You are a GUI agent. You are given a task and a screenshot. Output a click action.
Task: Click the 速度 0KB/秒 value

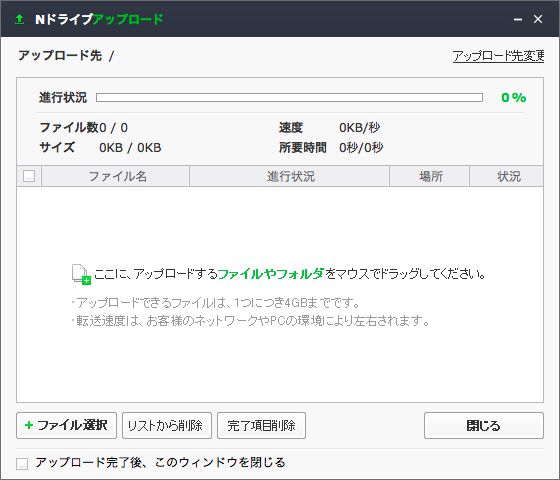click(360, 128)
